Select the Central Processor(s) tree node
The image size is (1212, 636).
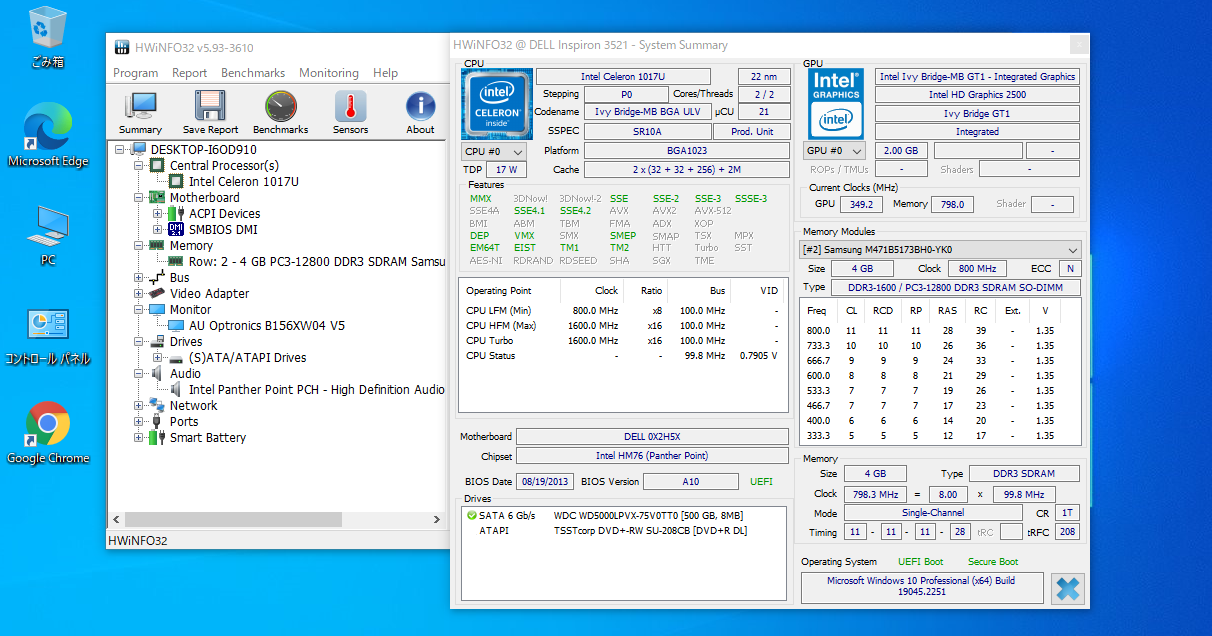tap(224, 166)
